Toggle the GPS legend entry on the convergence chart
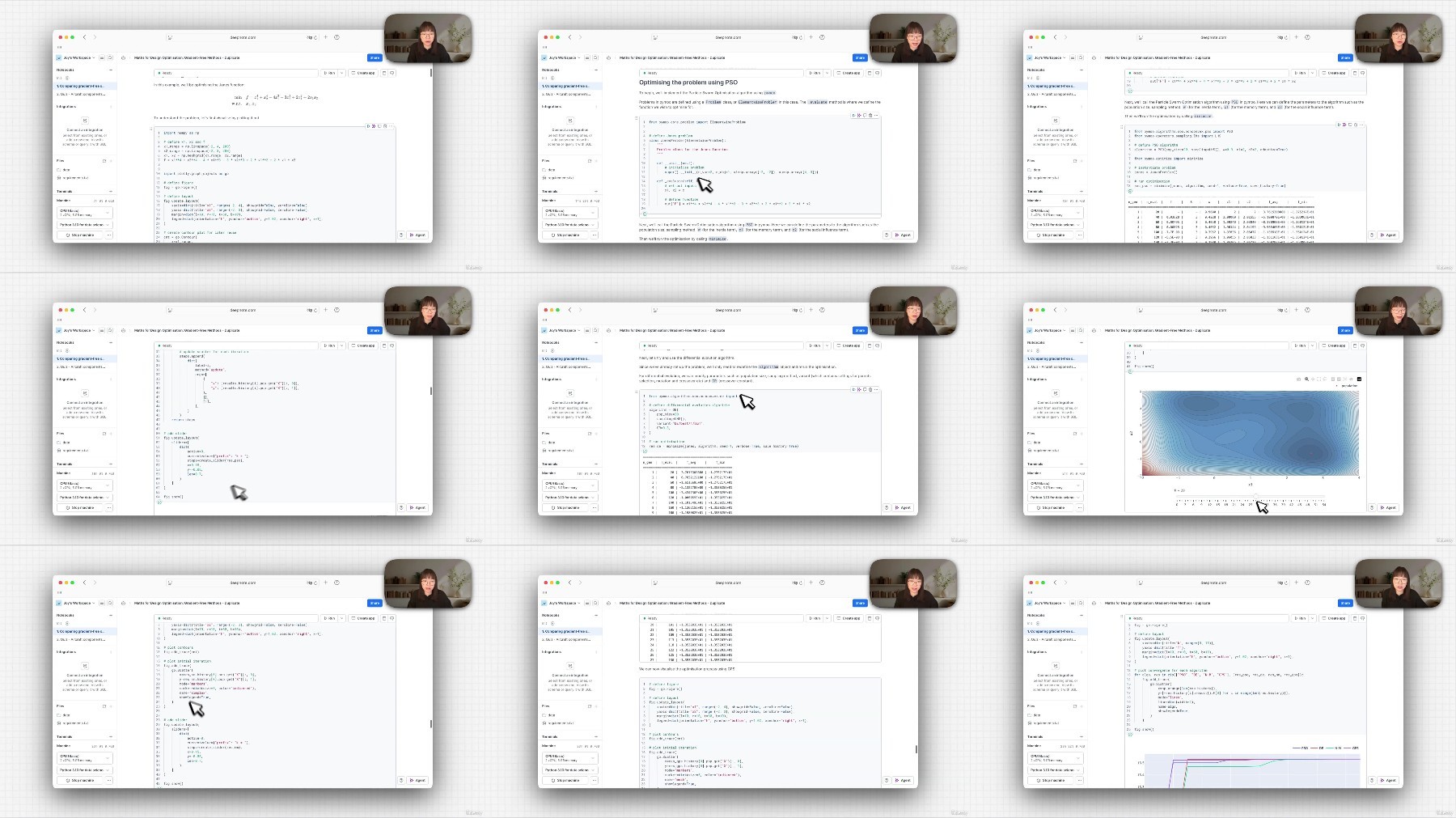The image size is (1456, 818). (1351, 748)
